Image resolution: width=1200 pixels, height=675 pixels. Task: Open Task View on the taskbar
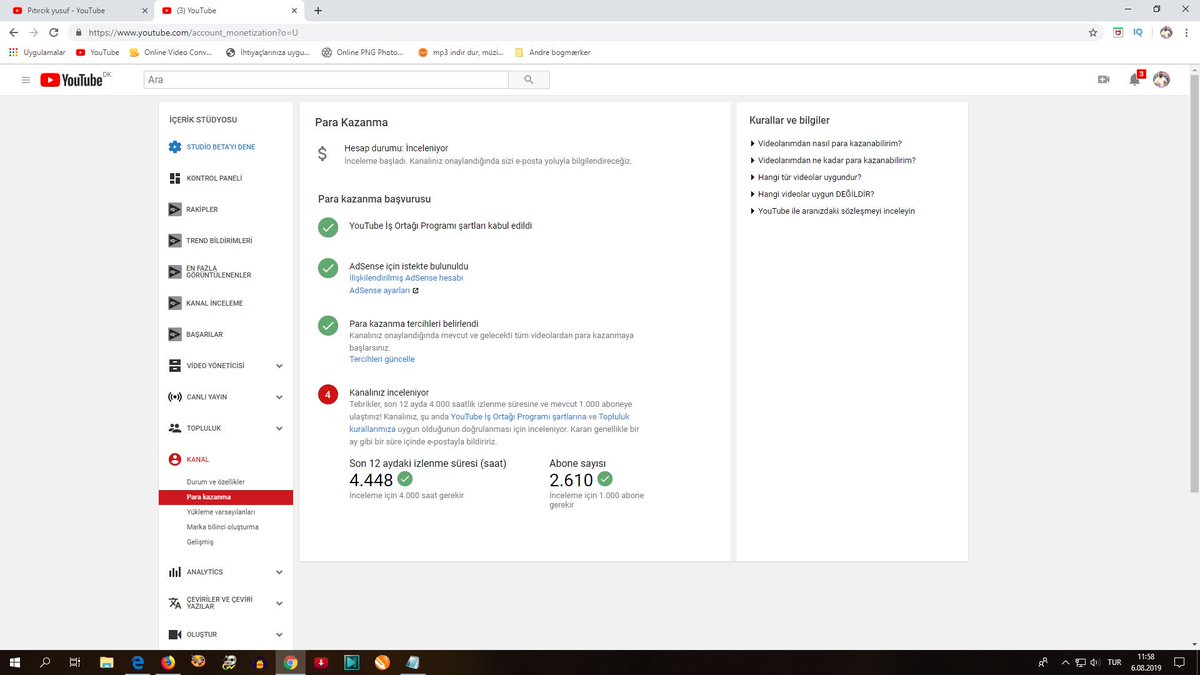[x=75, y=662]
